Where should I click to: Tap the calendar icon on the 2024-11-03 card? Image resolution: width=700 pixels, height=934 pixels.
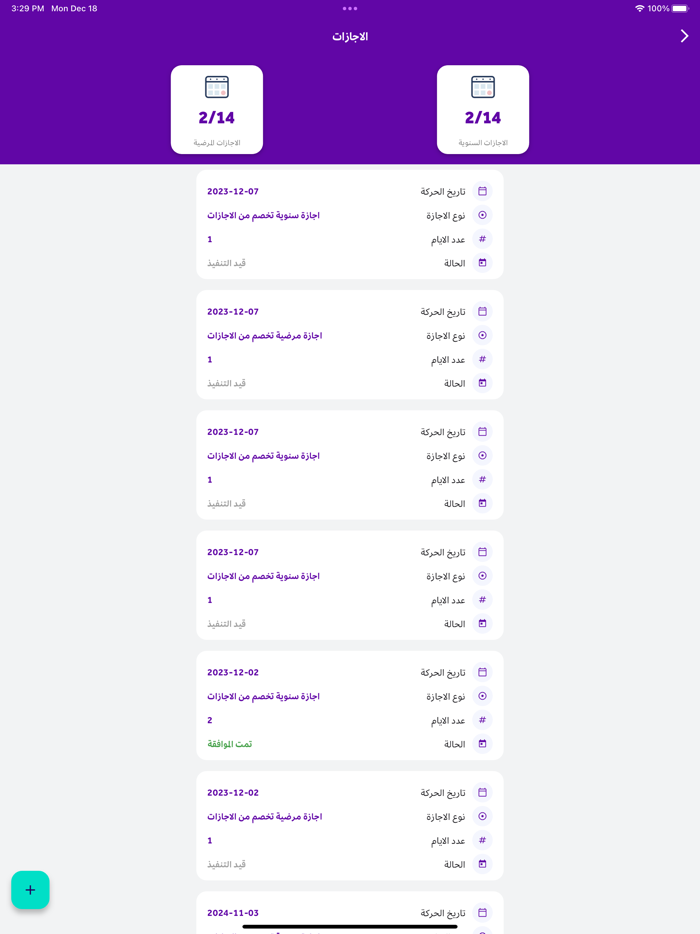(482, 912)
